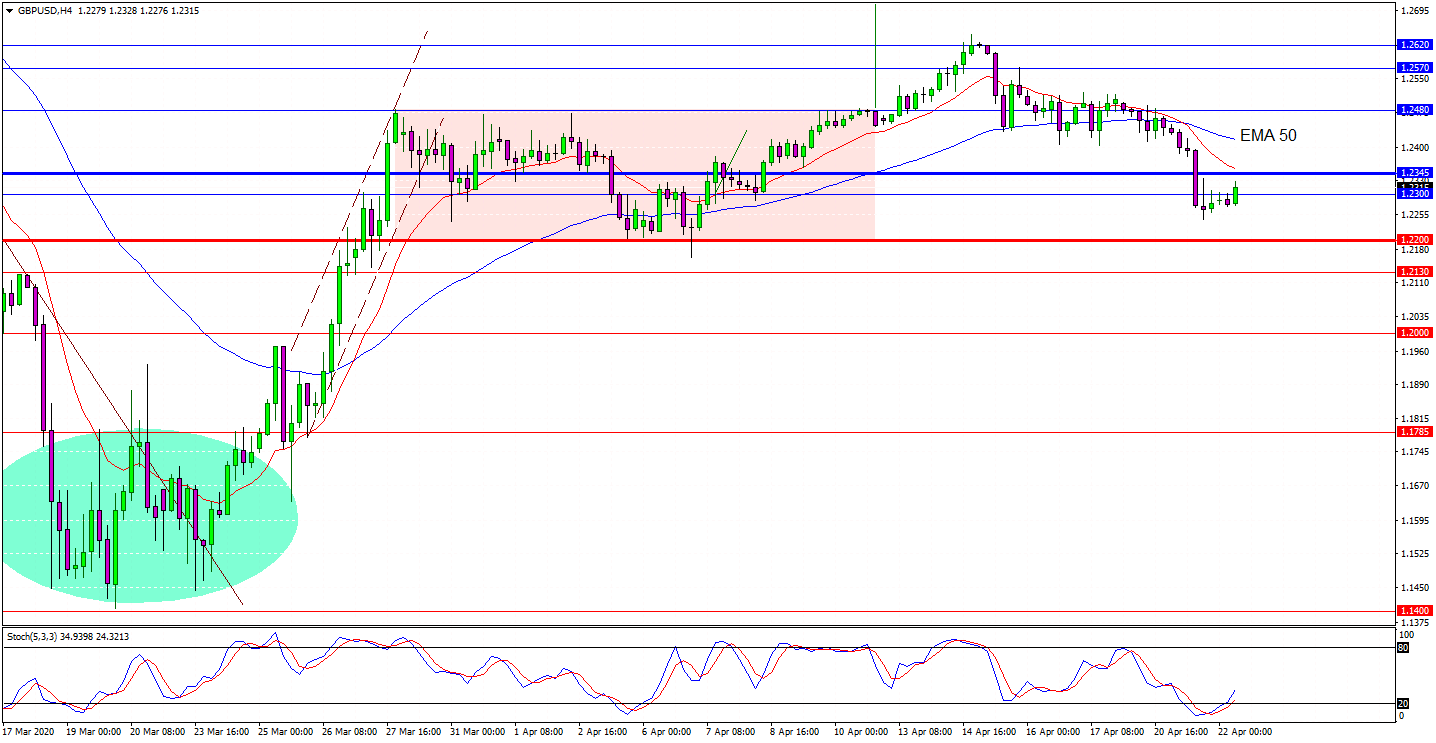The width and height of the screenshot is (1436, 743).
Task: Click the 1.2200 red price tag
Action: point(1415,240)
